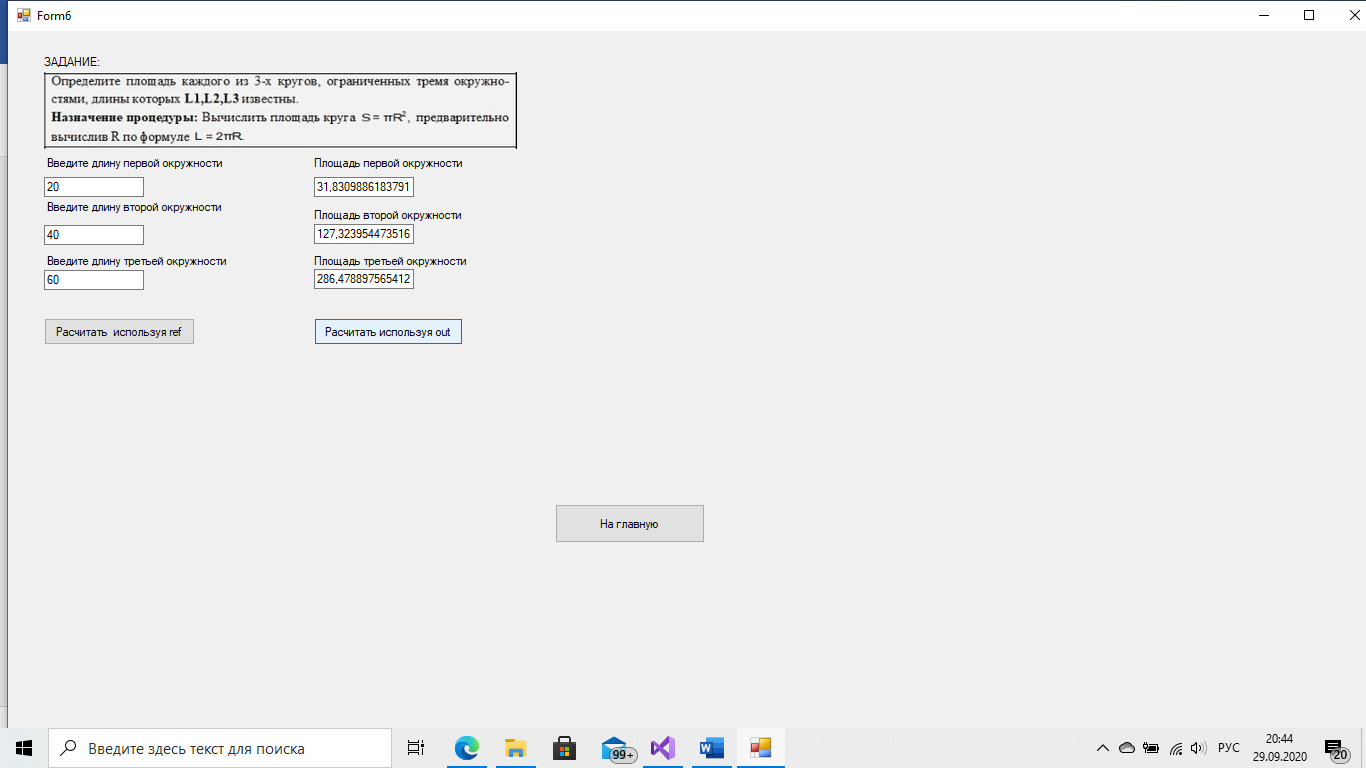The width and height of the screenshot is (1366, 768).
Task: Switch to Microsoft Word in the taskbar
Action: tap(712, 748)
